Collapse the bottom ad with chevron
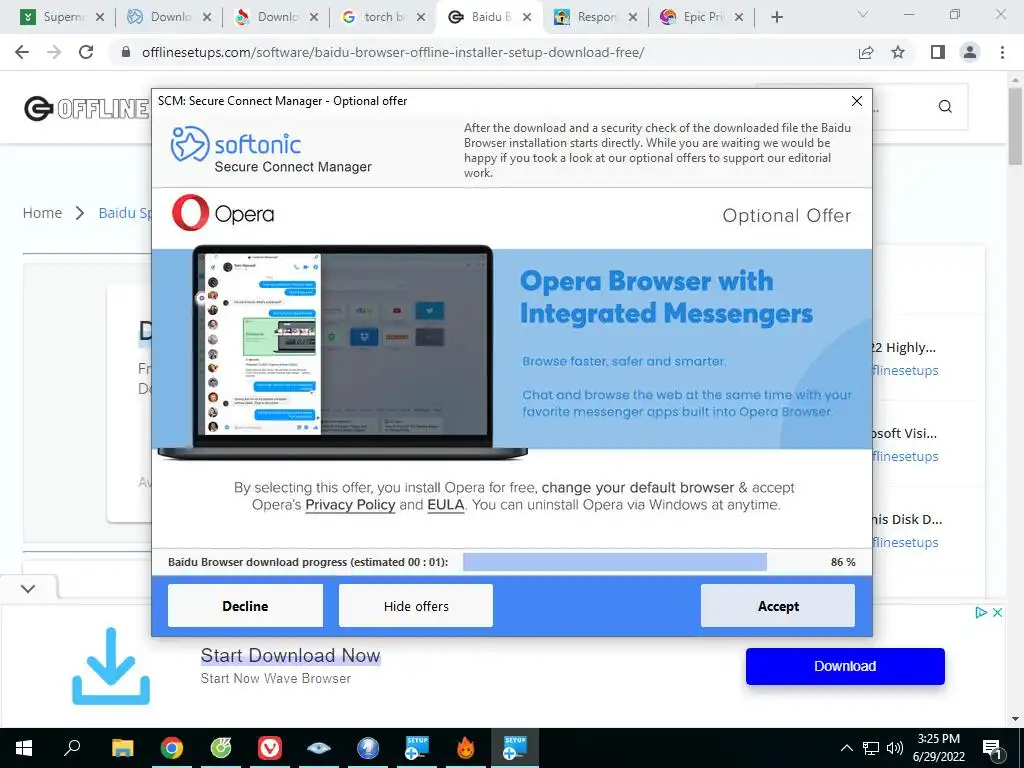This screenshot has width=1024, height=768. click(27, 588)
